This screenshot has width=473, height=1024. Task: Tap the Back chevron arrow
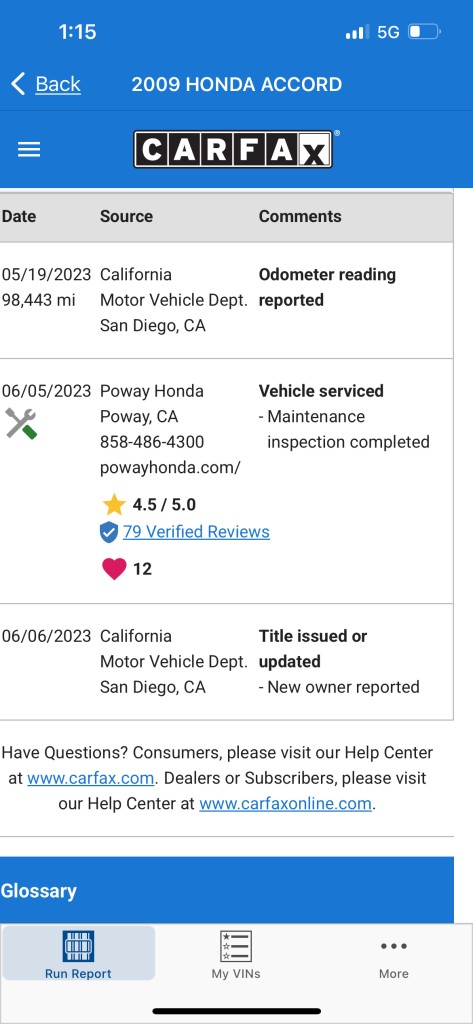[18, 84]
